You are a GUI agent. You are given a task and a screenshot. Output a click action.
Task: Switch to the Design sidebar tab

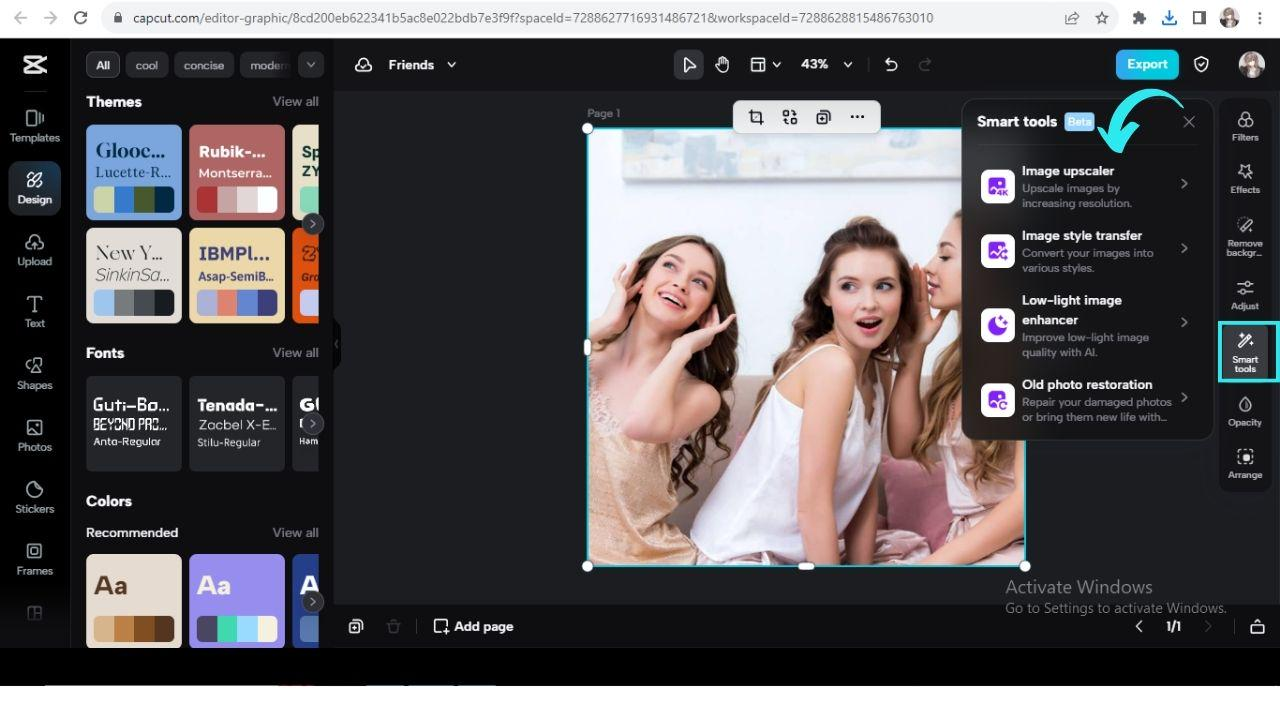click(x=34, y=188)
